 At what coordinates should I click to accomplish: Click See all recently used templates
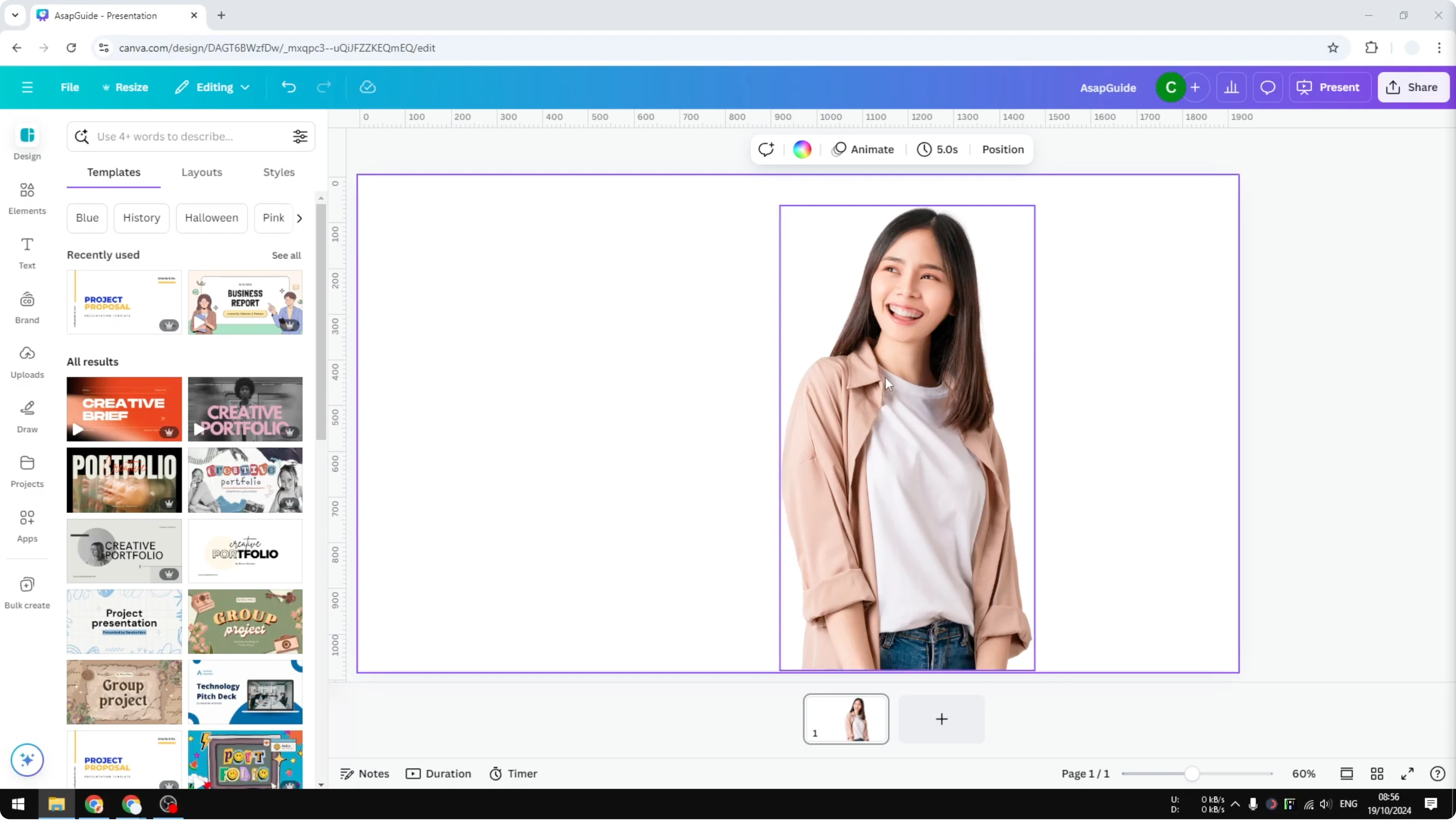pyautogui.click(x=286, y=255)
